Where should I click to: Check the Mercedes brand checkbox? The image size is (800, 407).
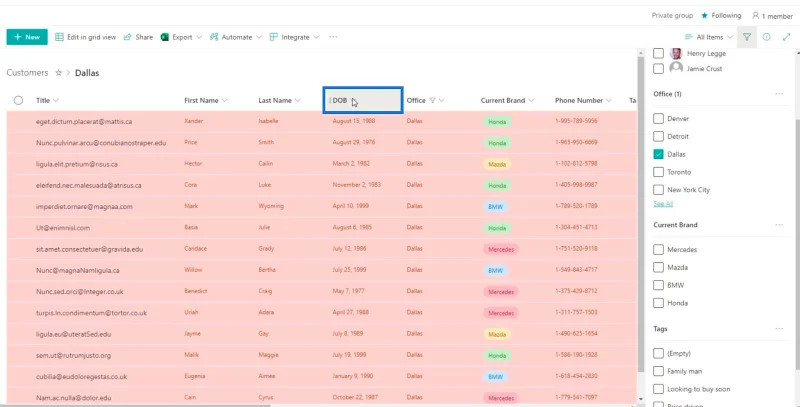tap(658, 250)
